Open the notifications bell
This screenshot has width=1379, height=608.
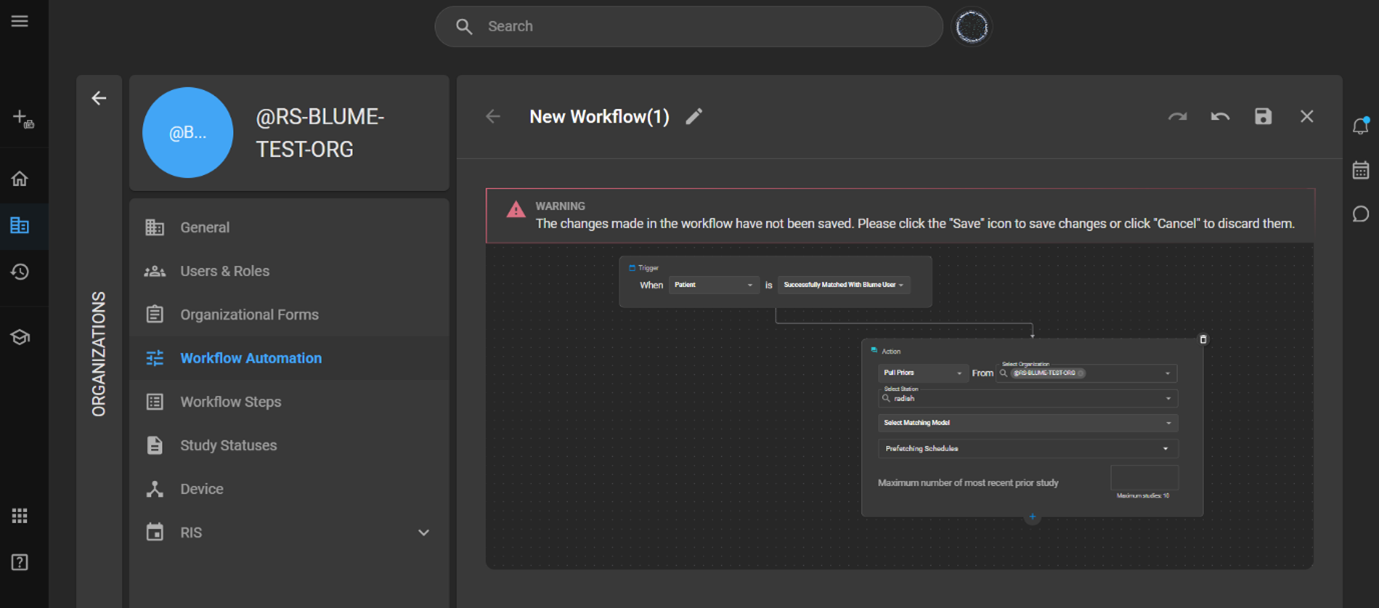tap(1360, 127)
